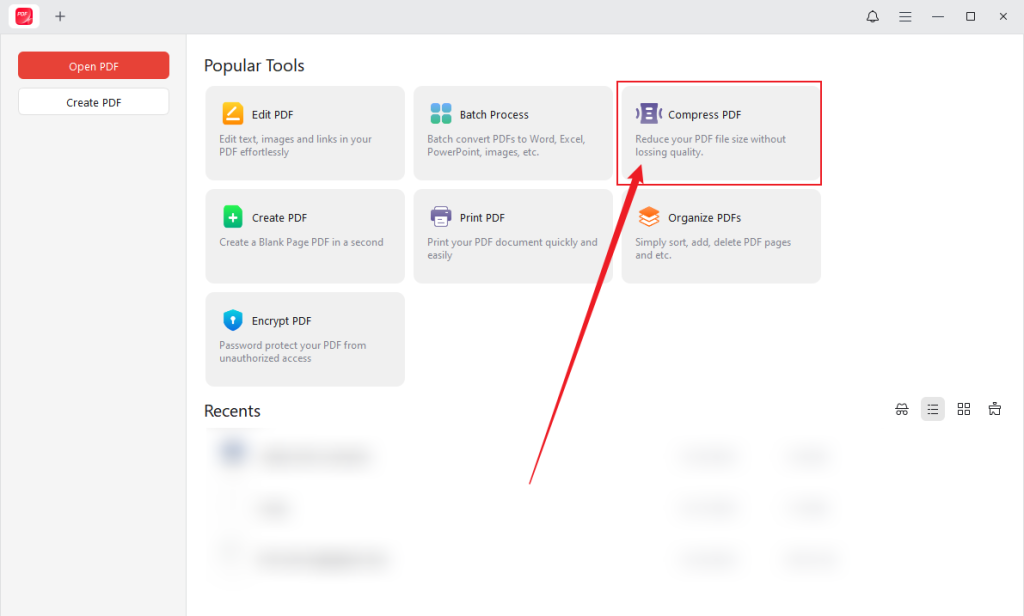The image size is (1024, 616).
Task: Open the hamburger menu
Action: pyautogui.click(x=905, y=16)
